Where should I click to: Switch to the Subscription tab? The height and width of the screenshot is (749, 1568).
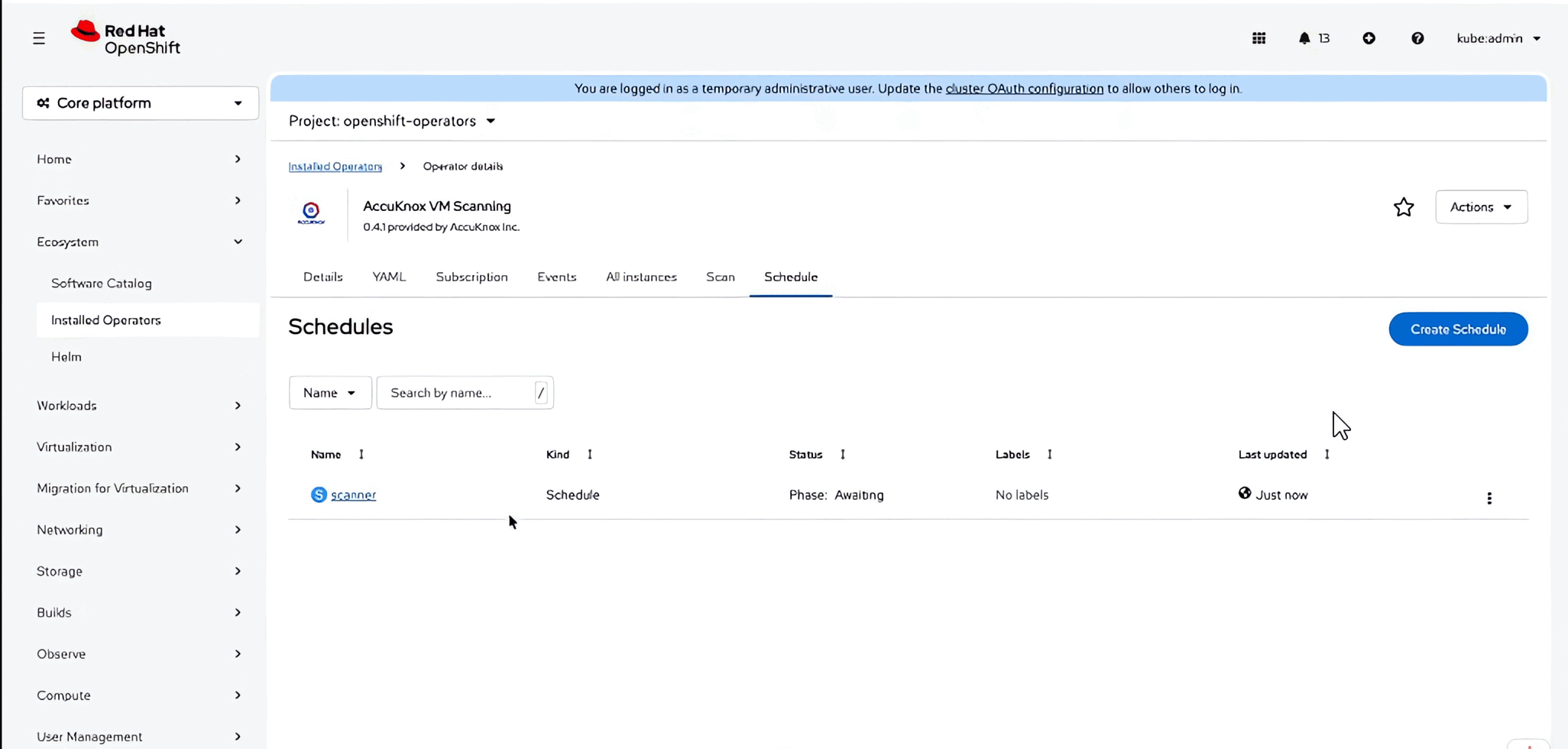point(471,277)
